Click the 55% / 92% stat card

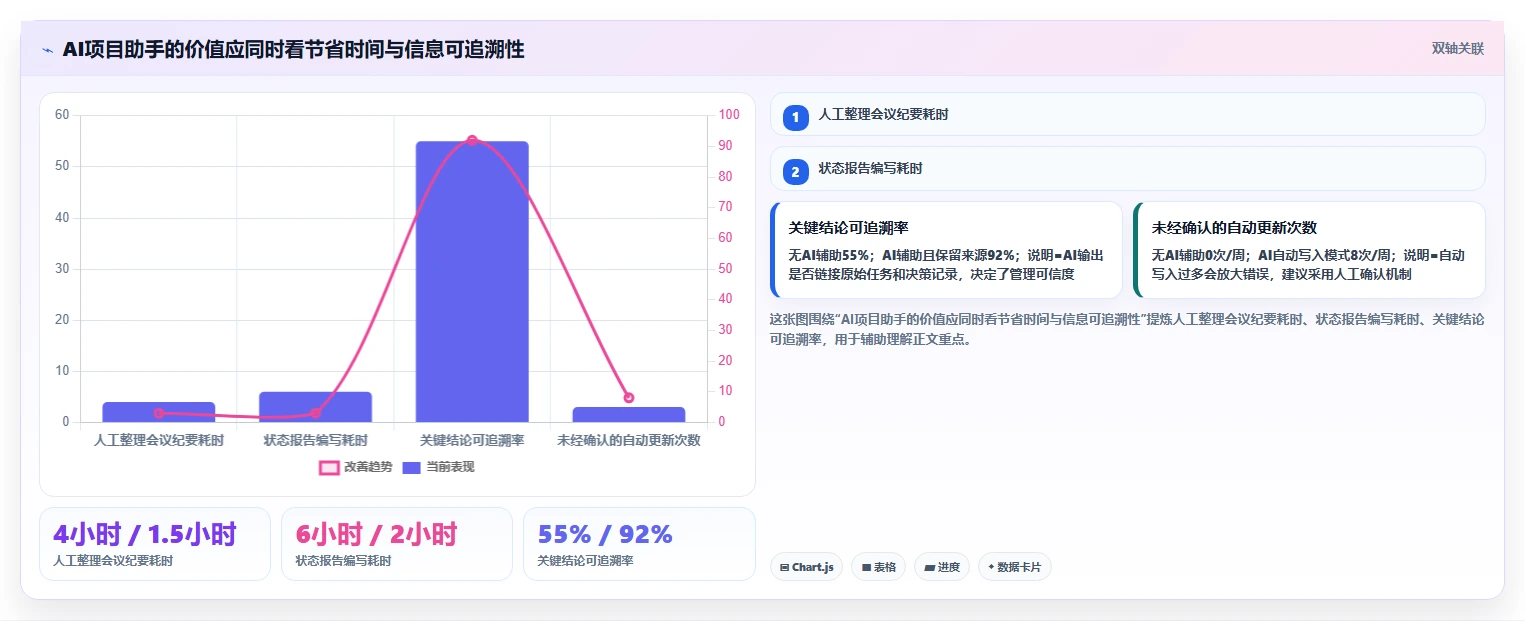(x=639, y=544)
